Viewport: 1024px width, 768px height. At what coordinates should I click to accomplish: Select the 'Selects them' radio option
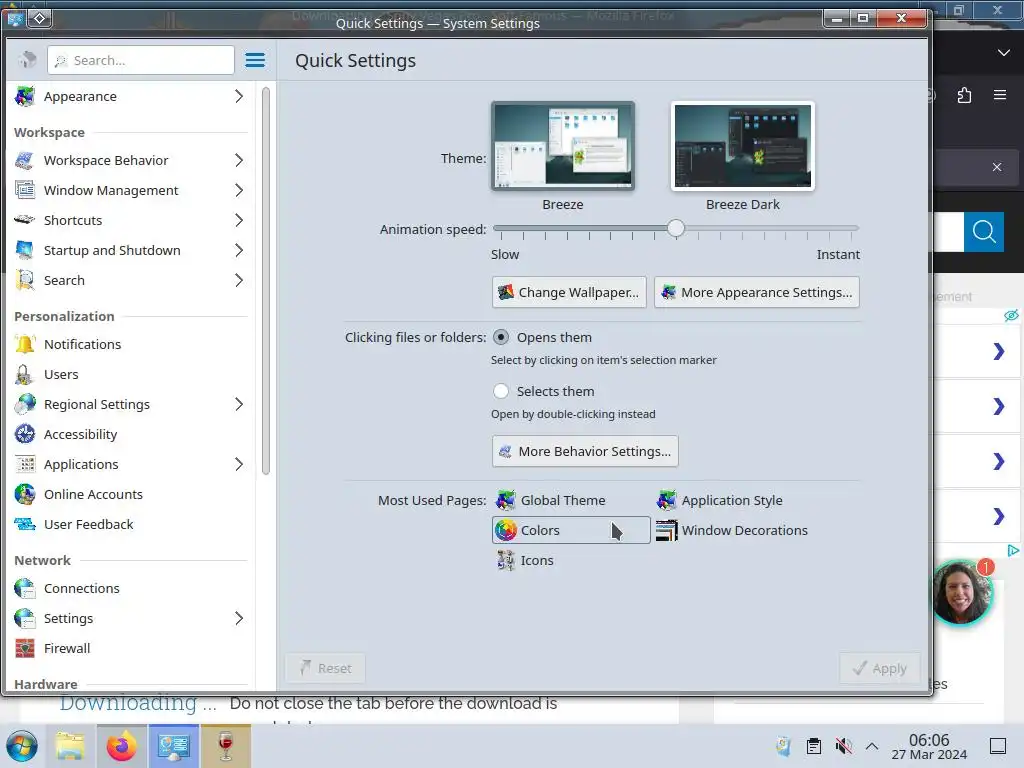coord(501,391)
